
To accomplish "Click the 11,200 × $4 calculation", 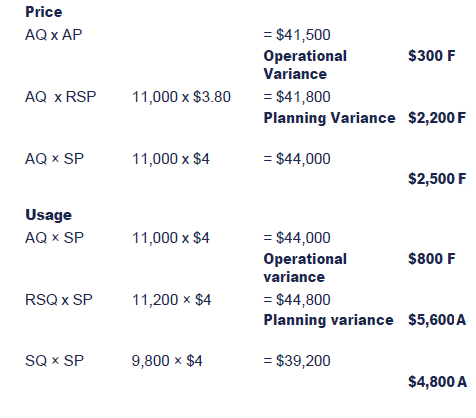I will point(172,300).
